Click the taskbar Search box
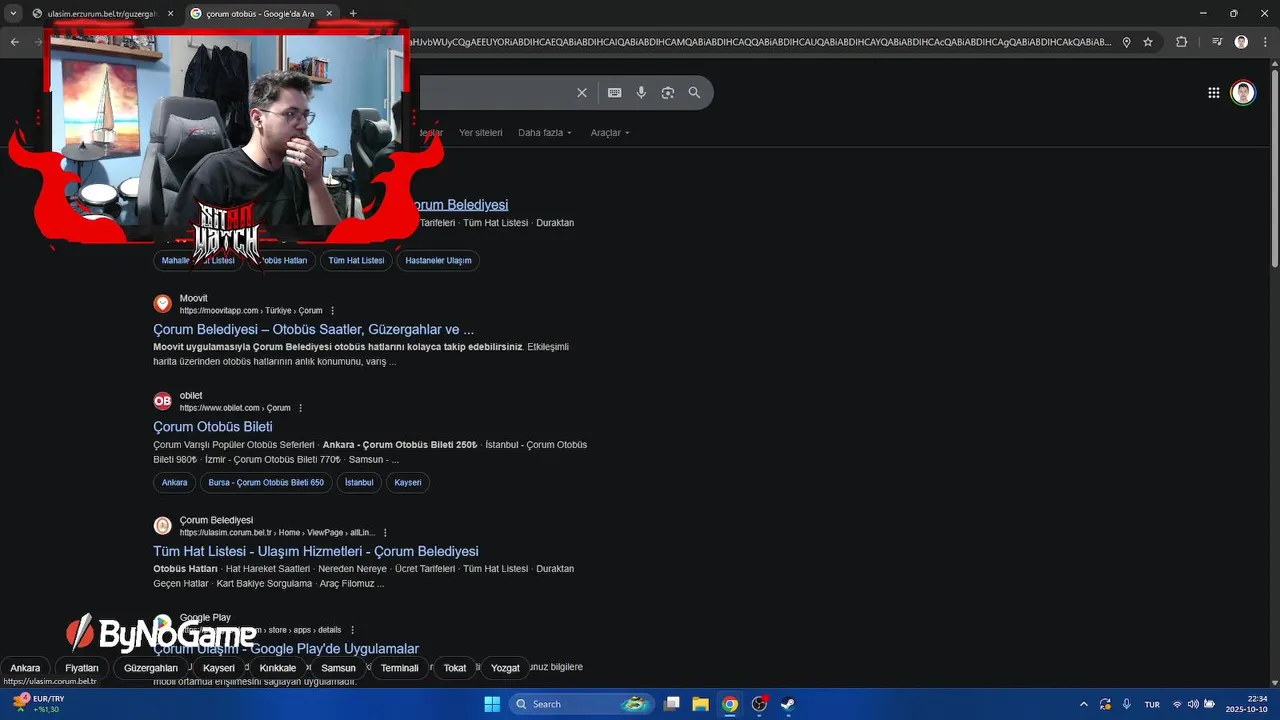 (x=581, y=704)
